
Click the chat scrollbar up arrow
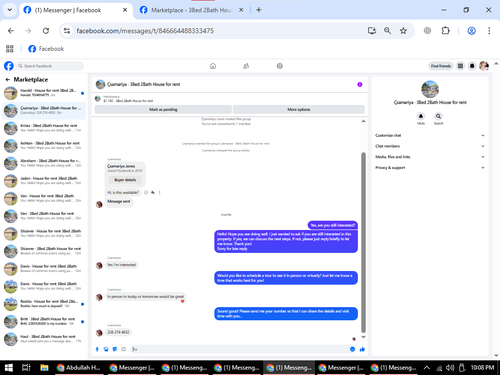(363, 121)
